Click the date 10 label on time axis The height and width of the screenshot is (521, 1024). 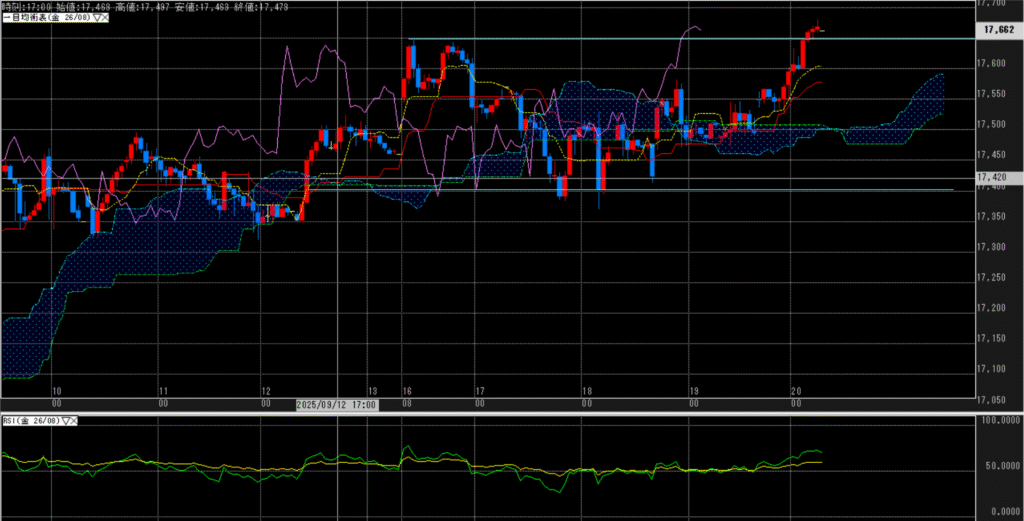point(57,391)
